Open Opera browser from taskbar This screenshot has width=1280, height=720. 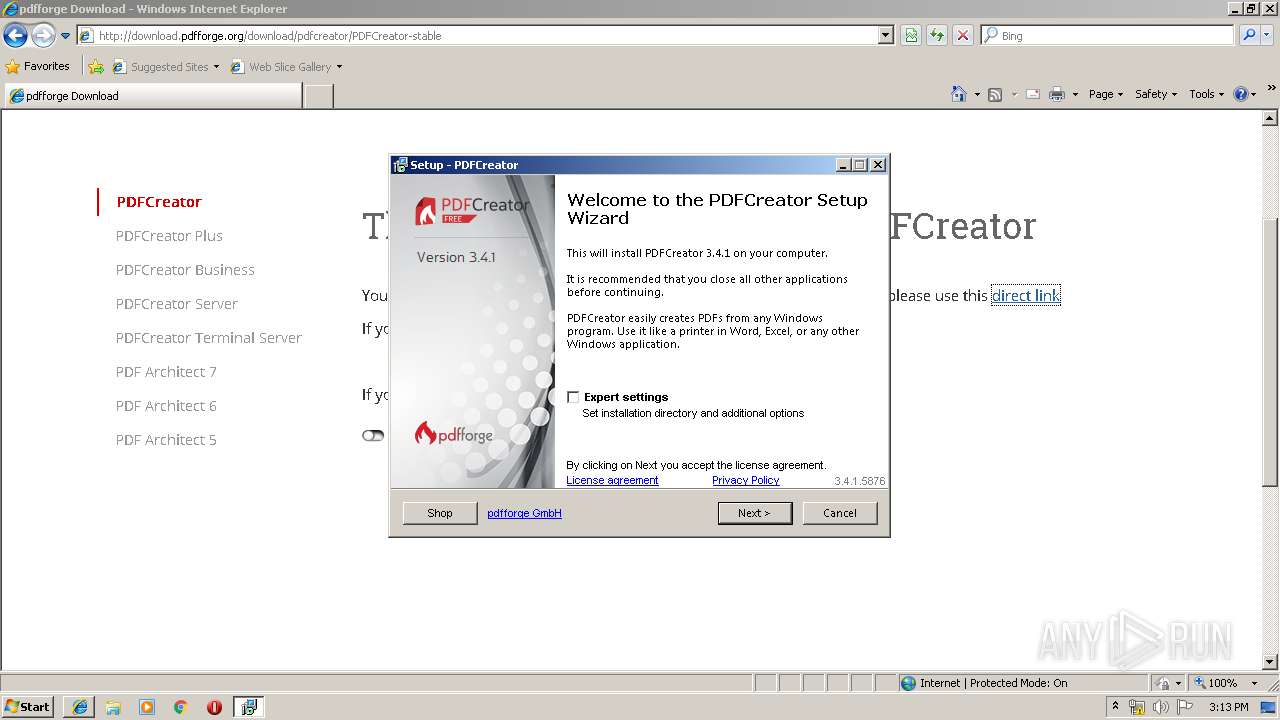coord(214,707)
